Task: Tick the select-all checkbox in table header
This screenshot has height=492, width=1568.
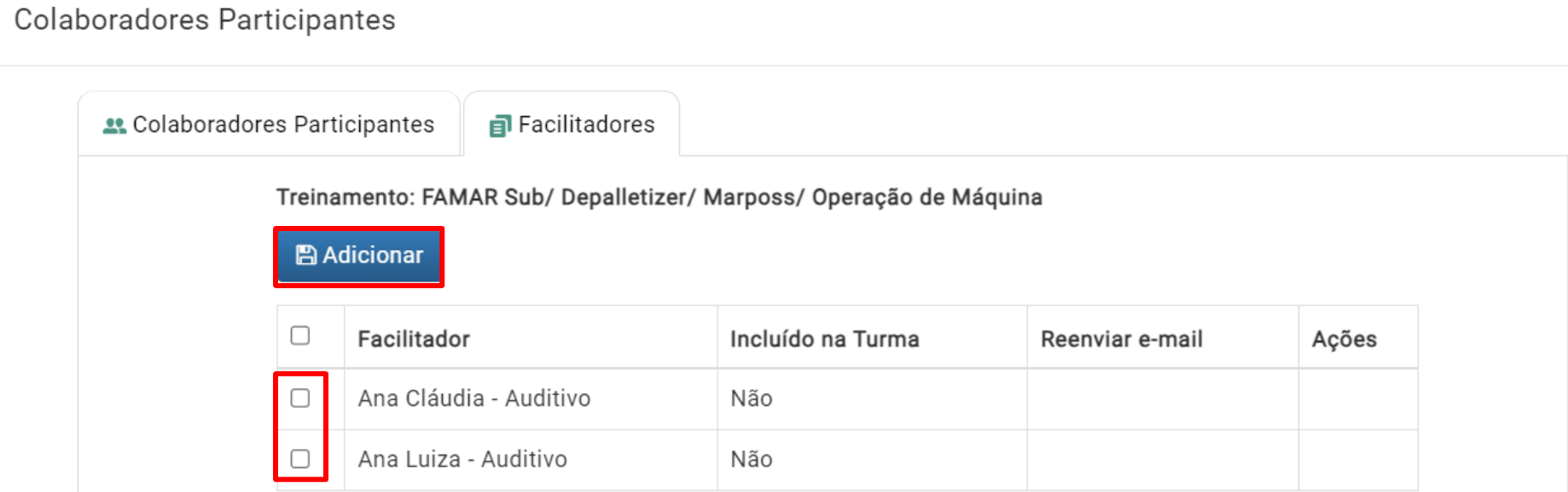Action: pos(300,335)
